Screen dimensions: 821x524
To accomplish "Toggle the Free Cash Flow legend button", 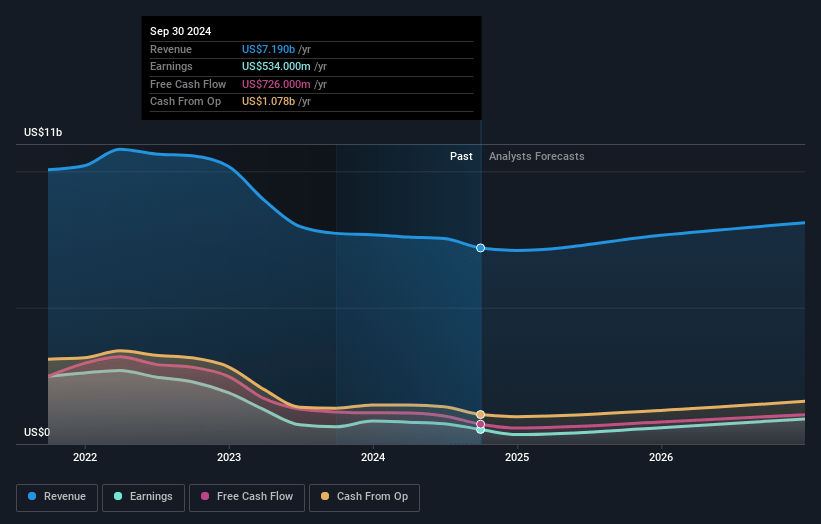I will 247,497.
